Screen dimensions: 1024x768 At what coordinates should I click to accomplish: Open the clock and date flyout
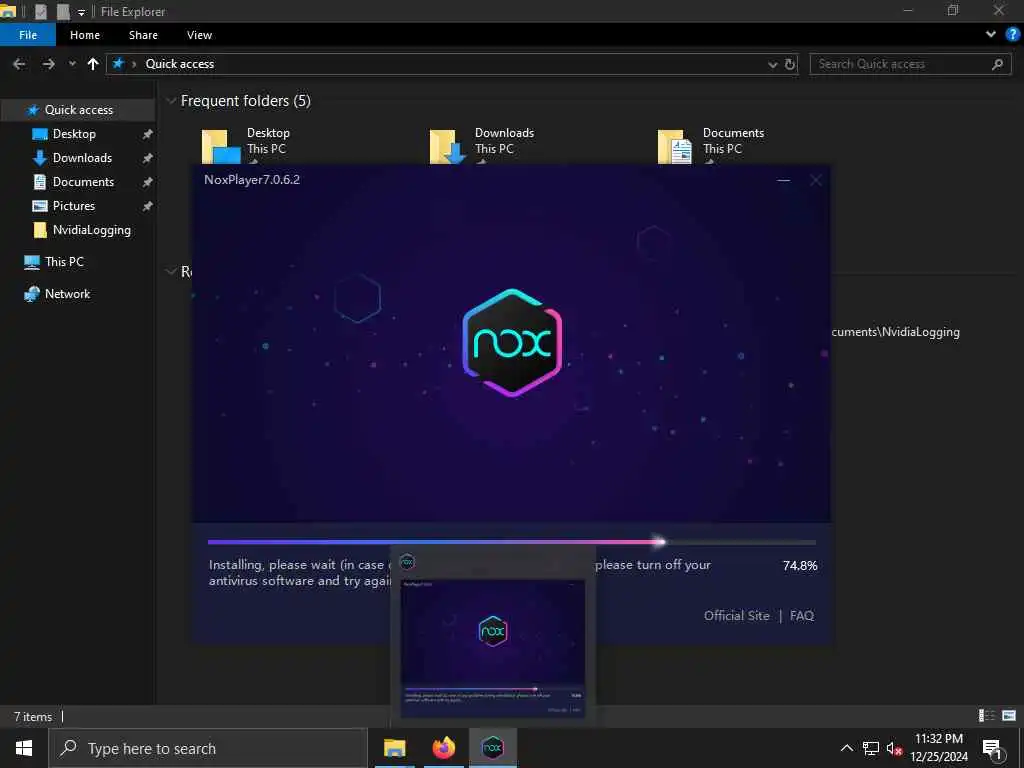pyautogui.click(x=939, y=748)
